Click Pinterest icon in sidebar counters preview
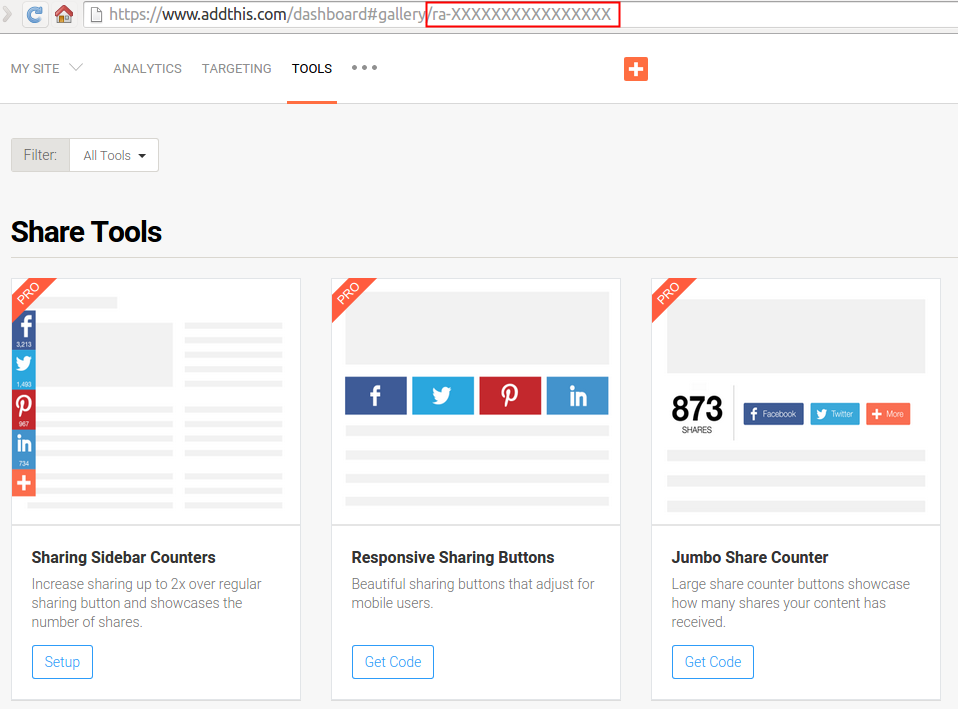Image resolution: width=958 pixels, height=709 pixels. click(24, 409)
